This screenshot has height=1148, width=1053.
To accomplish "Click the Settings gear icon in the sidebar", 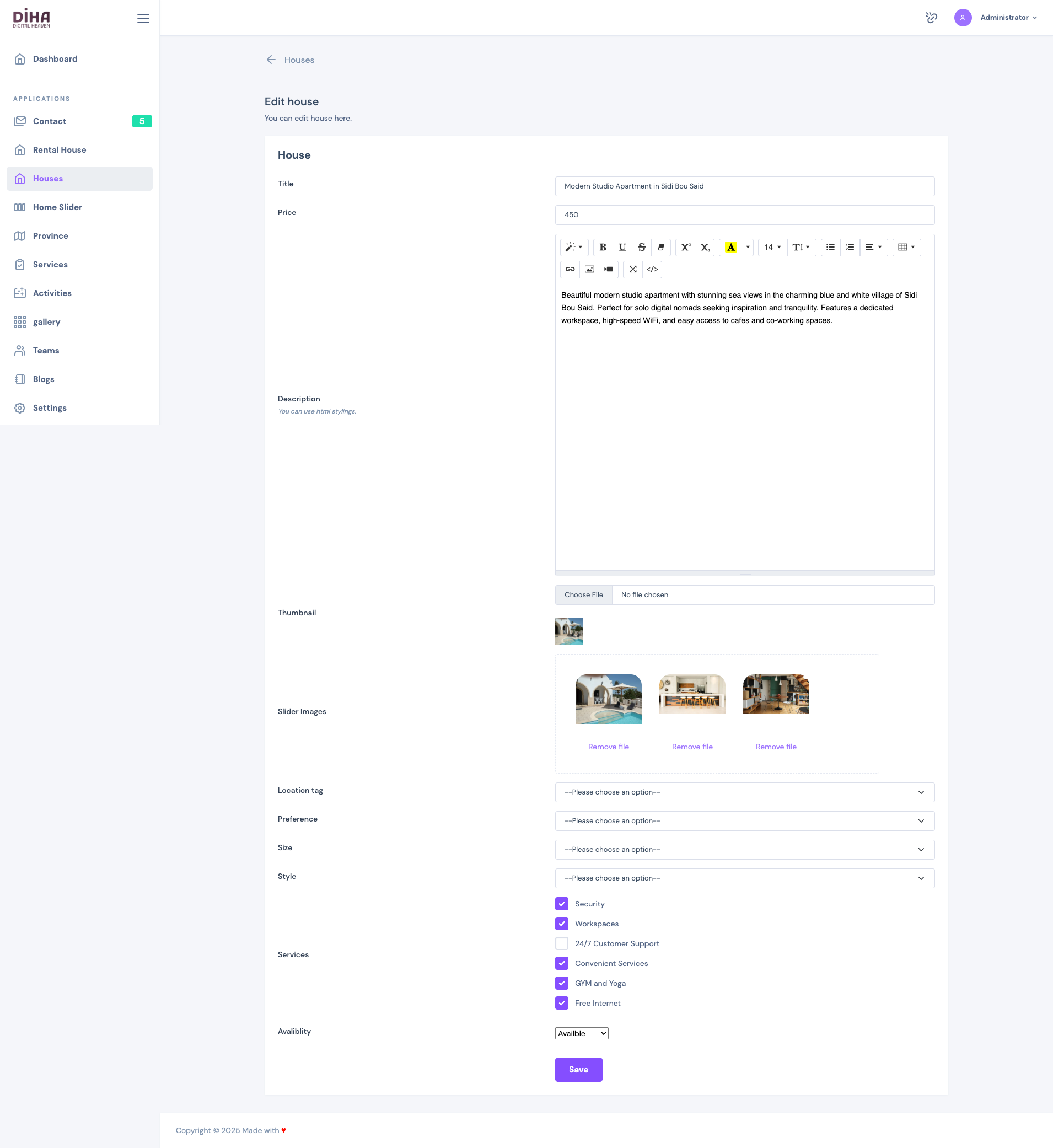I will pyautogui.click(x=20, y=408).
